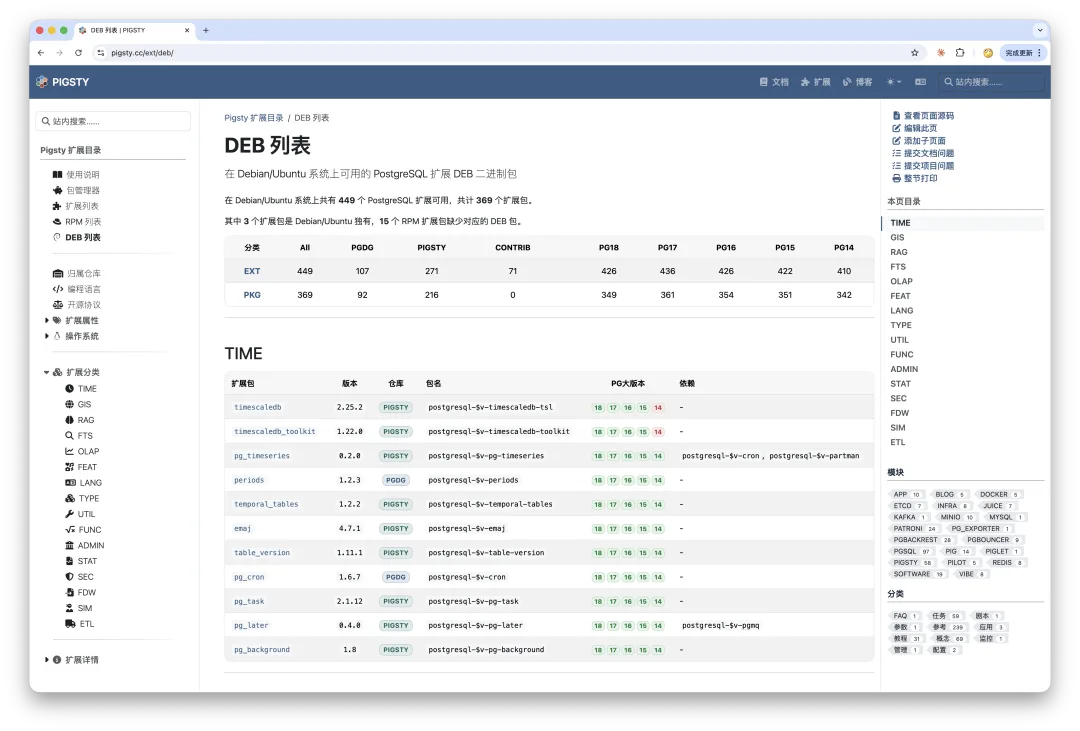1080x731 pixels.
Task: Click PGDG repo badge in periods row
Action: coord(395,480)
